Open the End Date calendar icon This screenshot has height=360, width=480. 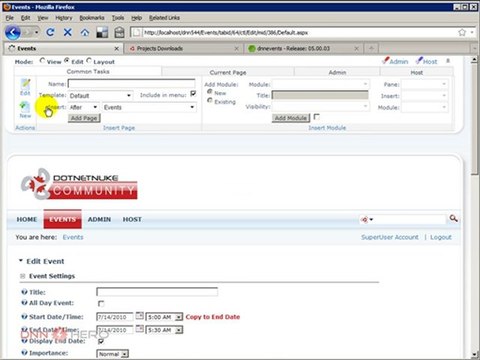click(140, 329)
